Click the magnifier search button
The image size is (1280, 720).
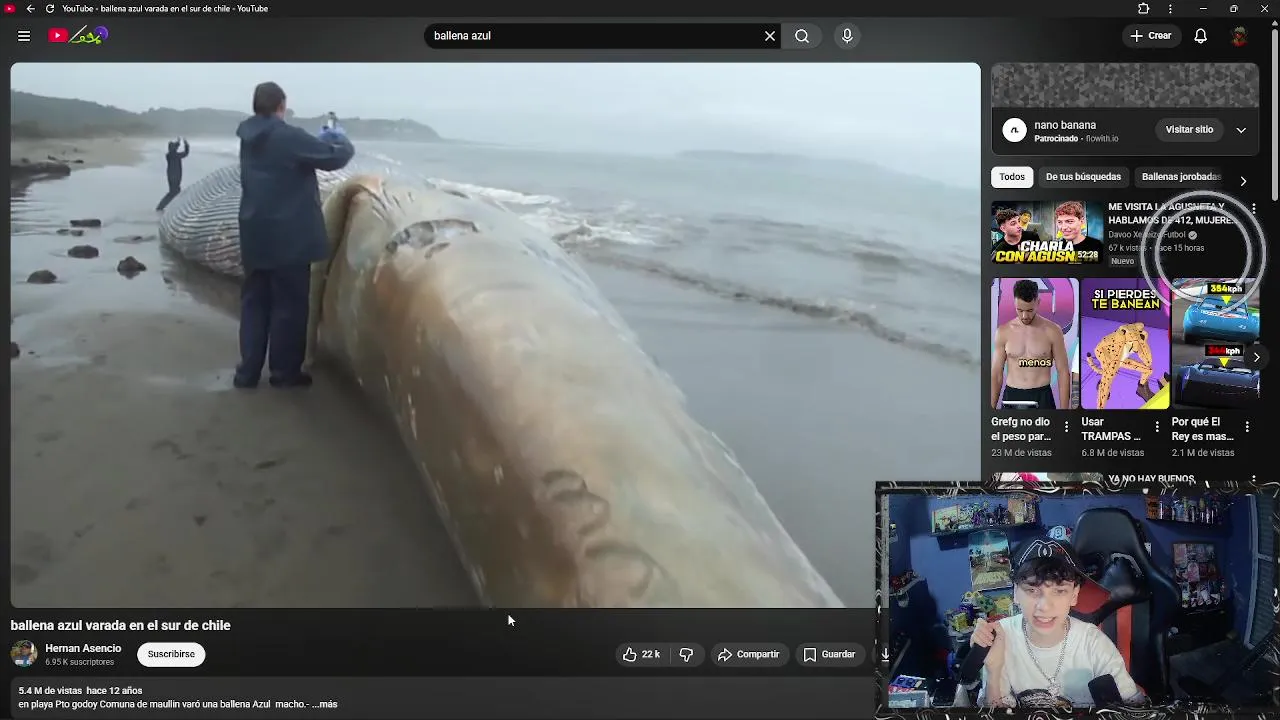pos(802,36)
